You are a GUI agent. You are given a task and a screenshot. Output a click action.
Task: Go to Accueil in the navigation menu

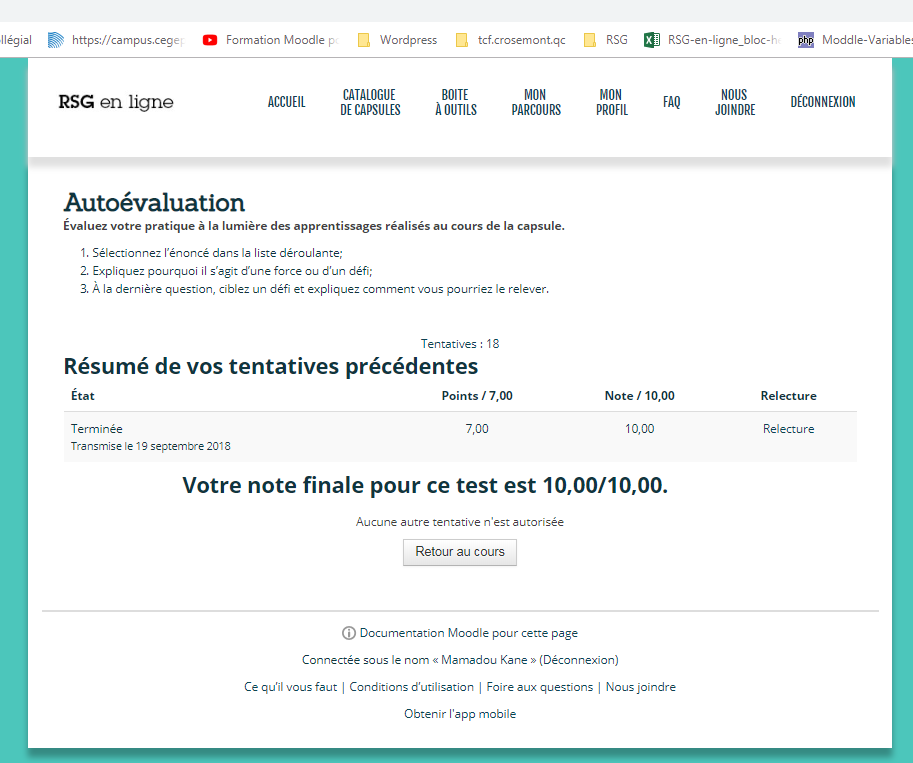click(286, 102)
